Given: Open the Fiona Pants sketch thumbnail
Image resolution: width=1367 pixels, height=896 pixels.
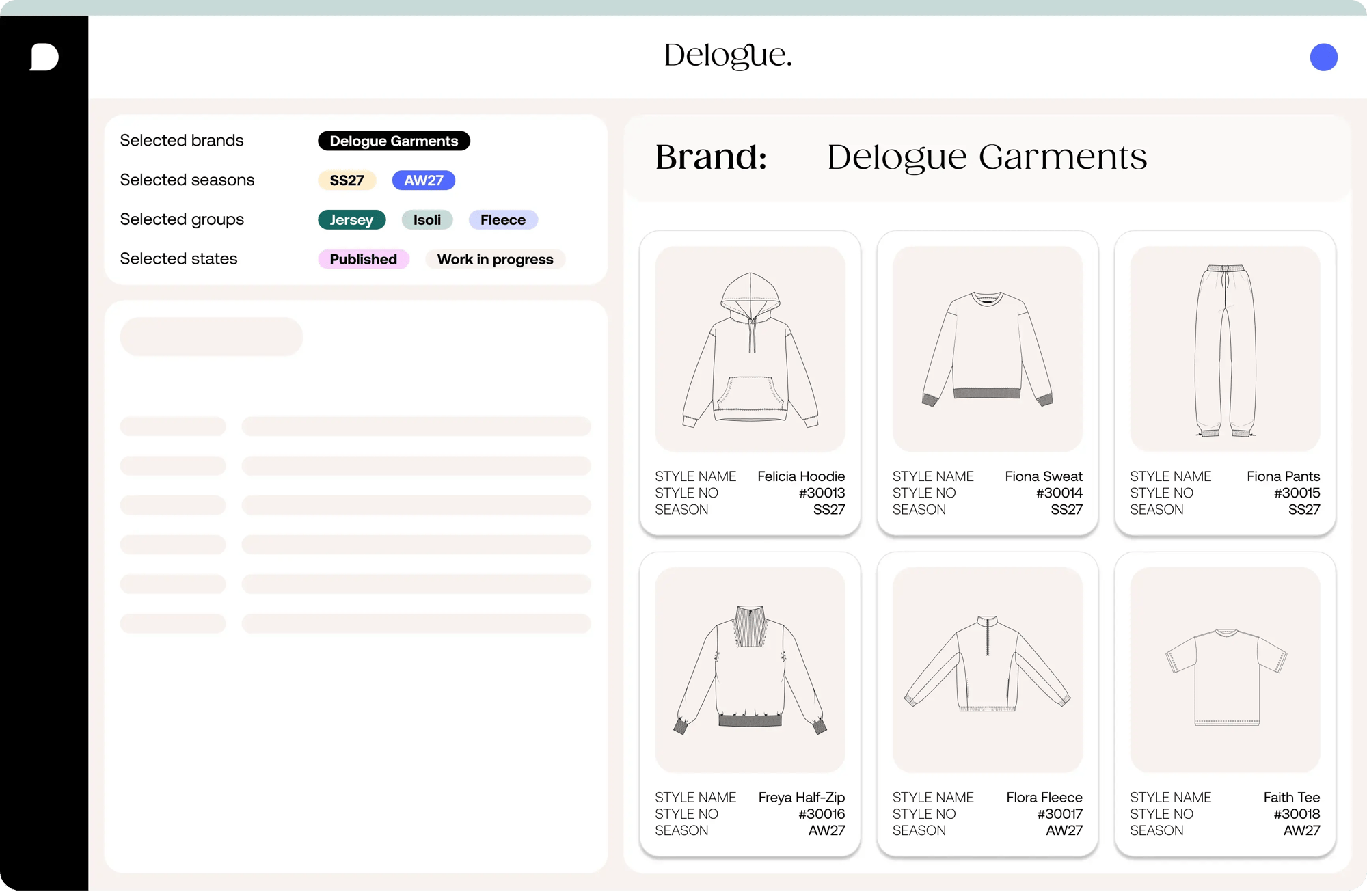Looking at the screenshot, I should click(x=1225, y=349).
